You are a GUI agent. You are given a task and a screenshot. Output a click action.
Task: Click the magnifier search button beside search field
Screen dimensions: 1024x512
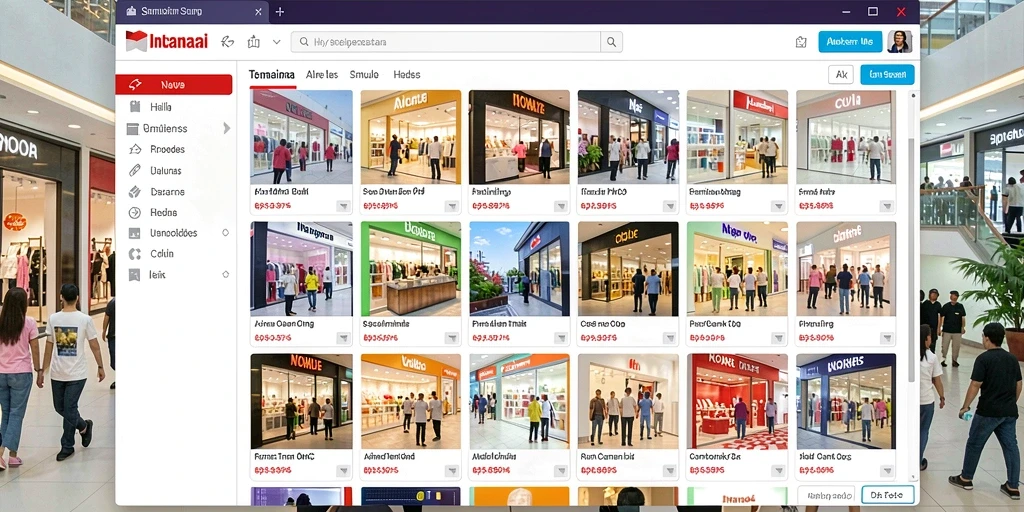(x=611, y=42)
